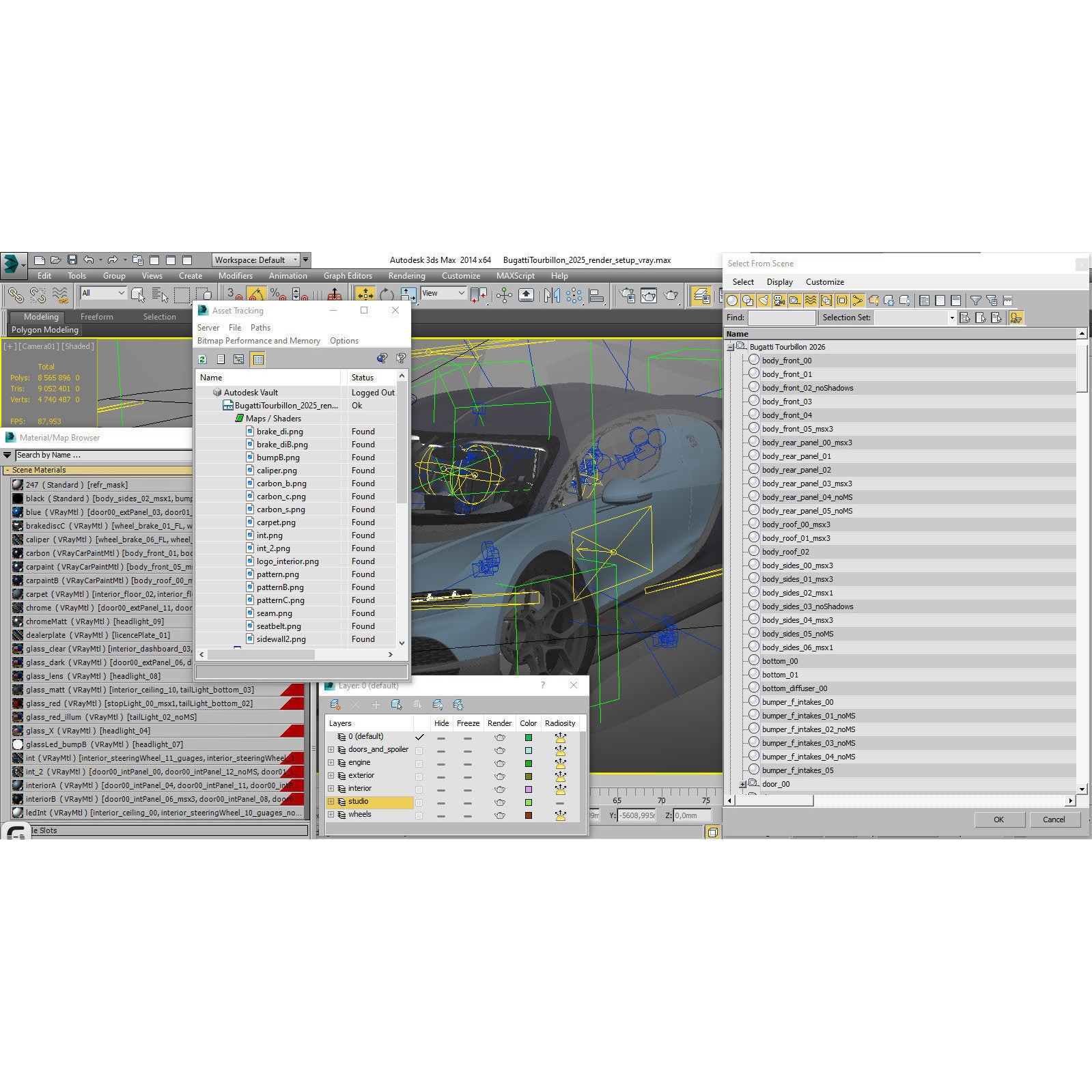Open the Graph Editors menu
Screen dimensions: 1092x1092
point(348,276)
